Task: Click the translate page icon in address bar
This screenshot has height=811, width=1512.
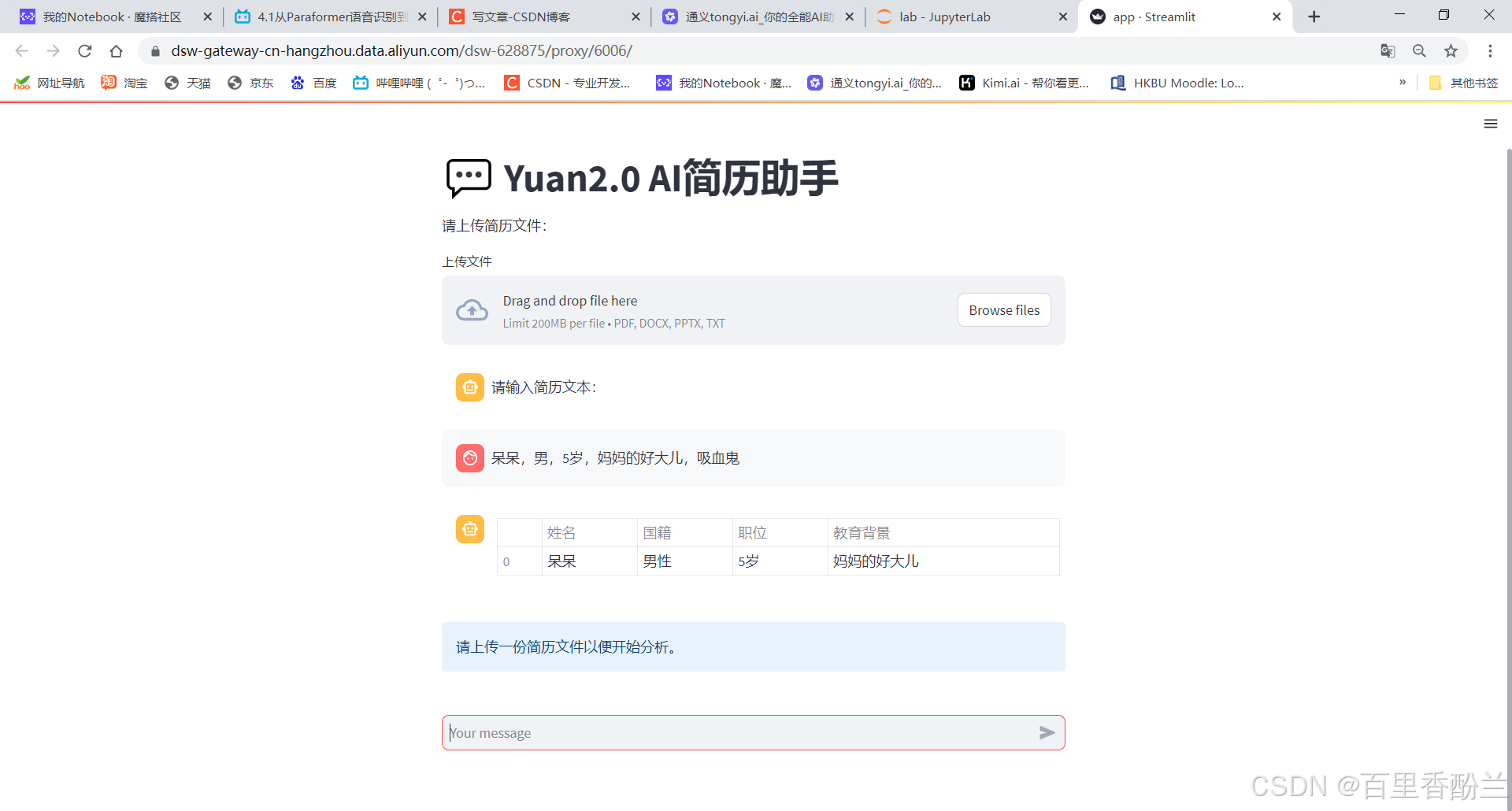Action: (1388, 51)
